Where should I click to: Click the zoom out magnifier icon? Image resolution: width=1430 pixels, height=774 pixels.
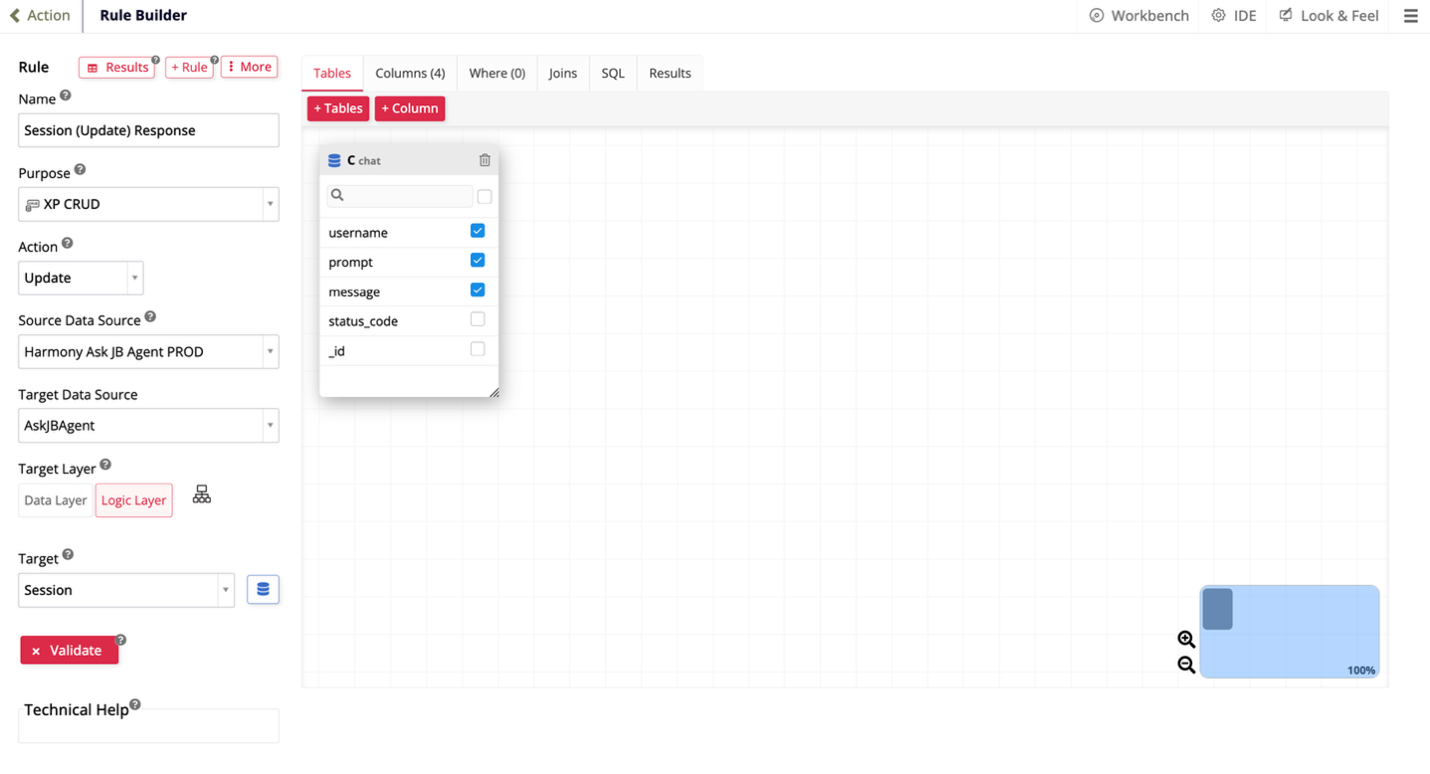(x=1186, y=665)
